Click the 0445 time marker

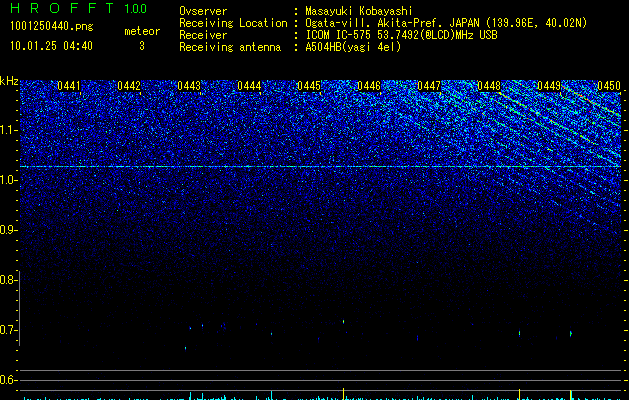coord(309,86)
